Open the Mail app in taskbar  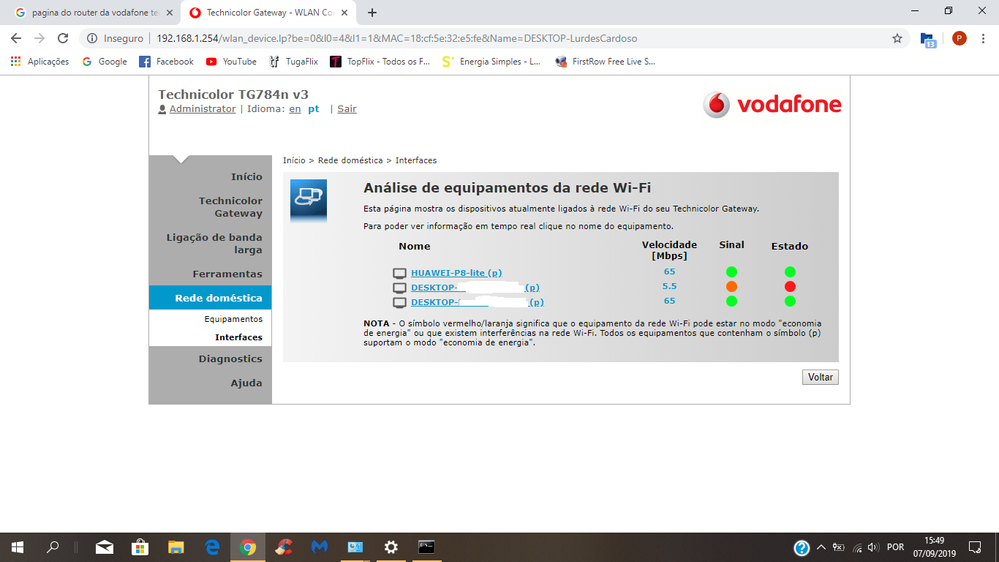104,547
